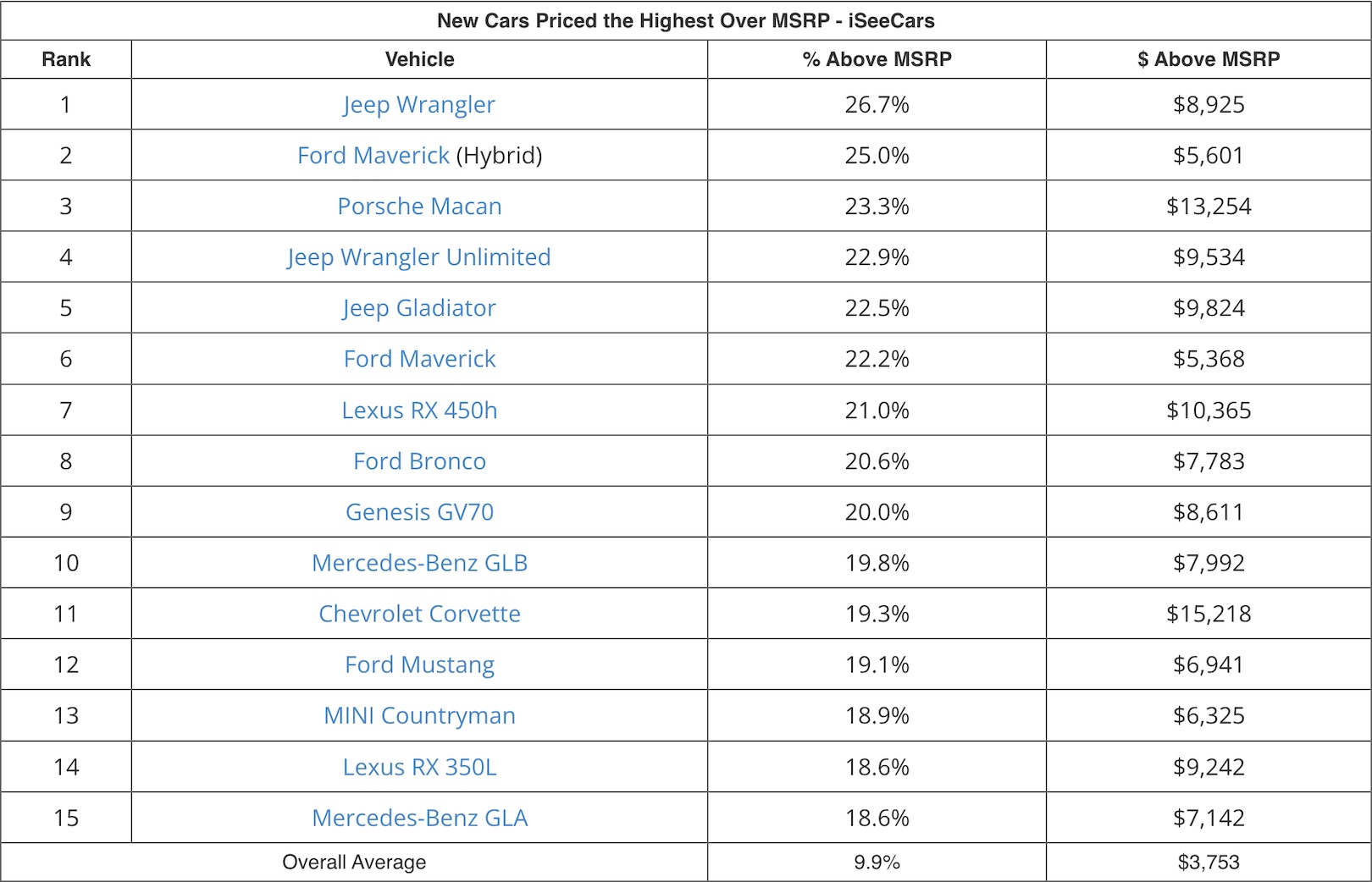This screenshot has width=1372, height=882.
Task: Follow the Ford Bronco link
Action: pos(419,461)
